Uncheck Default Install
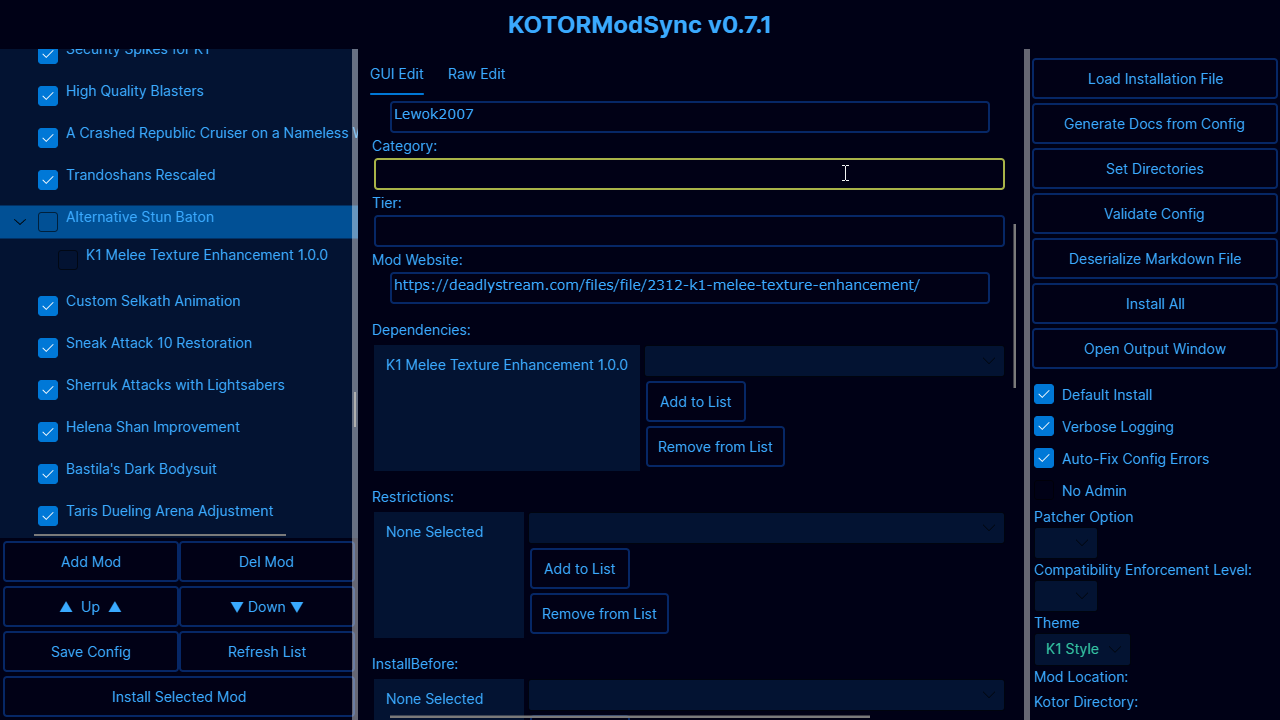1280x720 pixels. pos(1043,394)
